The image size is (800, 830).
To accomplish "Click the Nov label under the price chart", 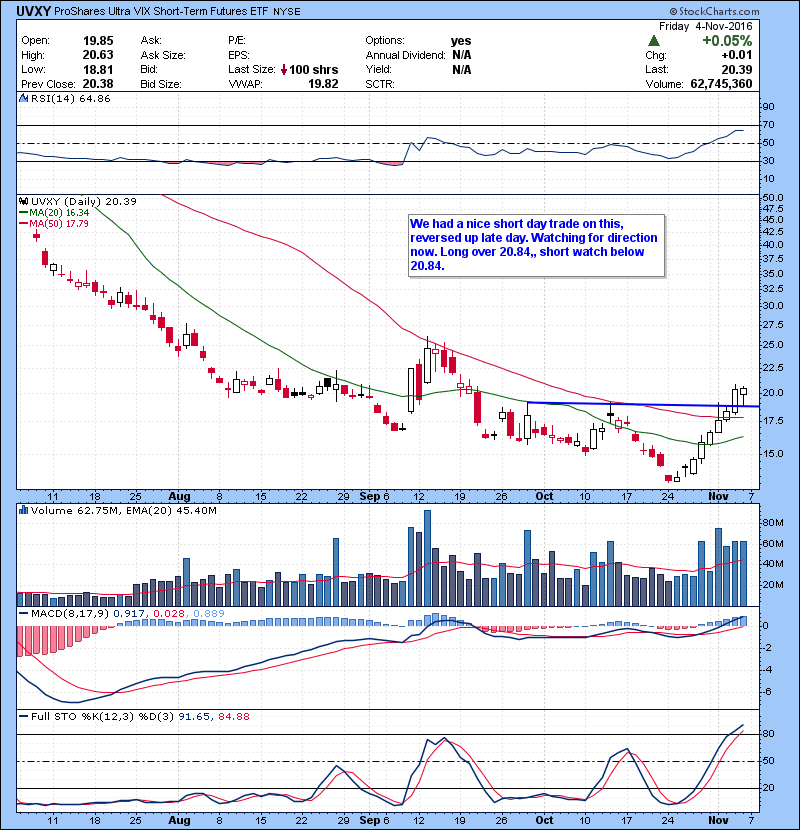I will (718, 497).
